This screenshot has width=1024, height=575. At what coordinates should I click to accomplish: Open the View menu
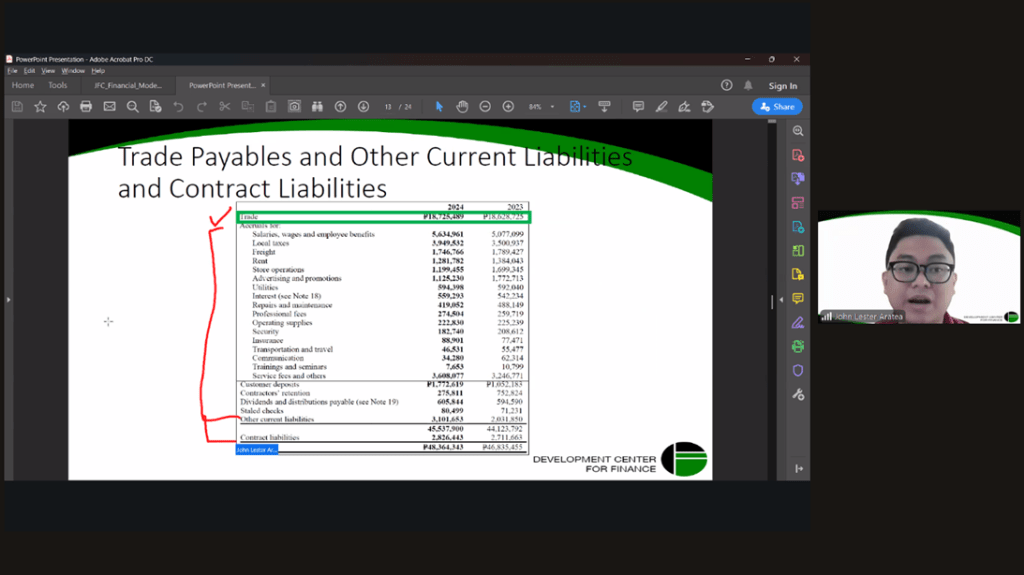tap(48, 71)
